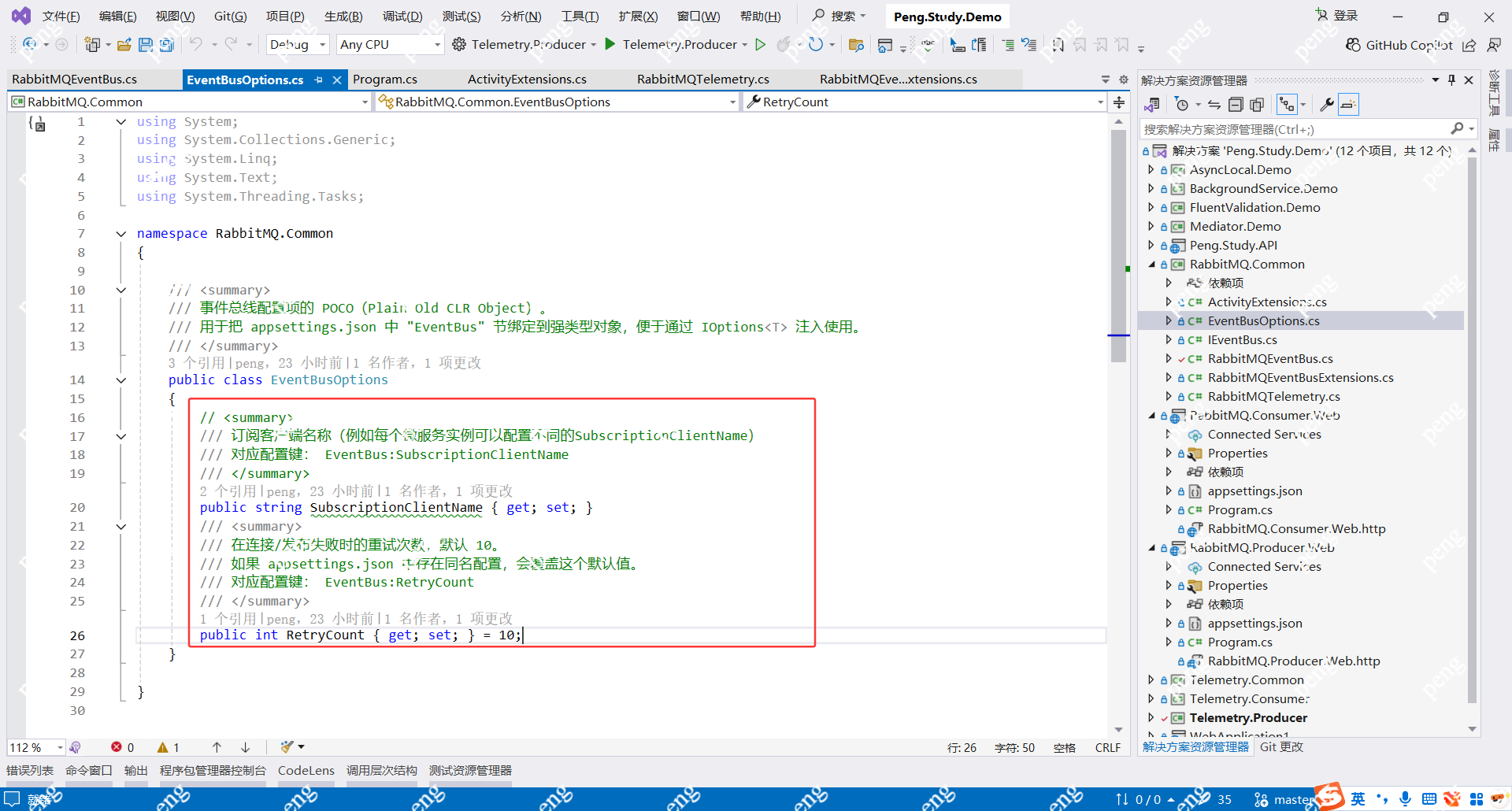The width and height of the screenshot is (1512, 811).
Task: Click Show All Files icon in Solution Explorer
Action: [1257, 105]
